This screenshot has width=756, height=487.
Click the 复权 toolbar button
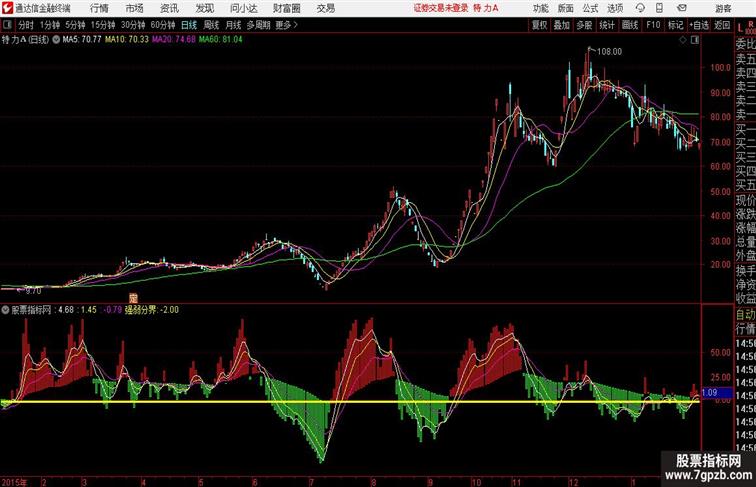(539, 25)
